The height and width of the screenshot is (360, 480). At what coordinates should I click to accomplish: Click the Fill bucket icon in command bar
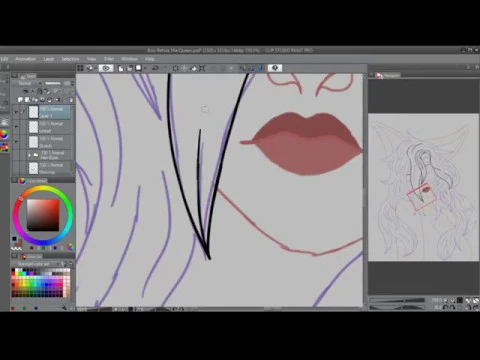(193, 68)
